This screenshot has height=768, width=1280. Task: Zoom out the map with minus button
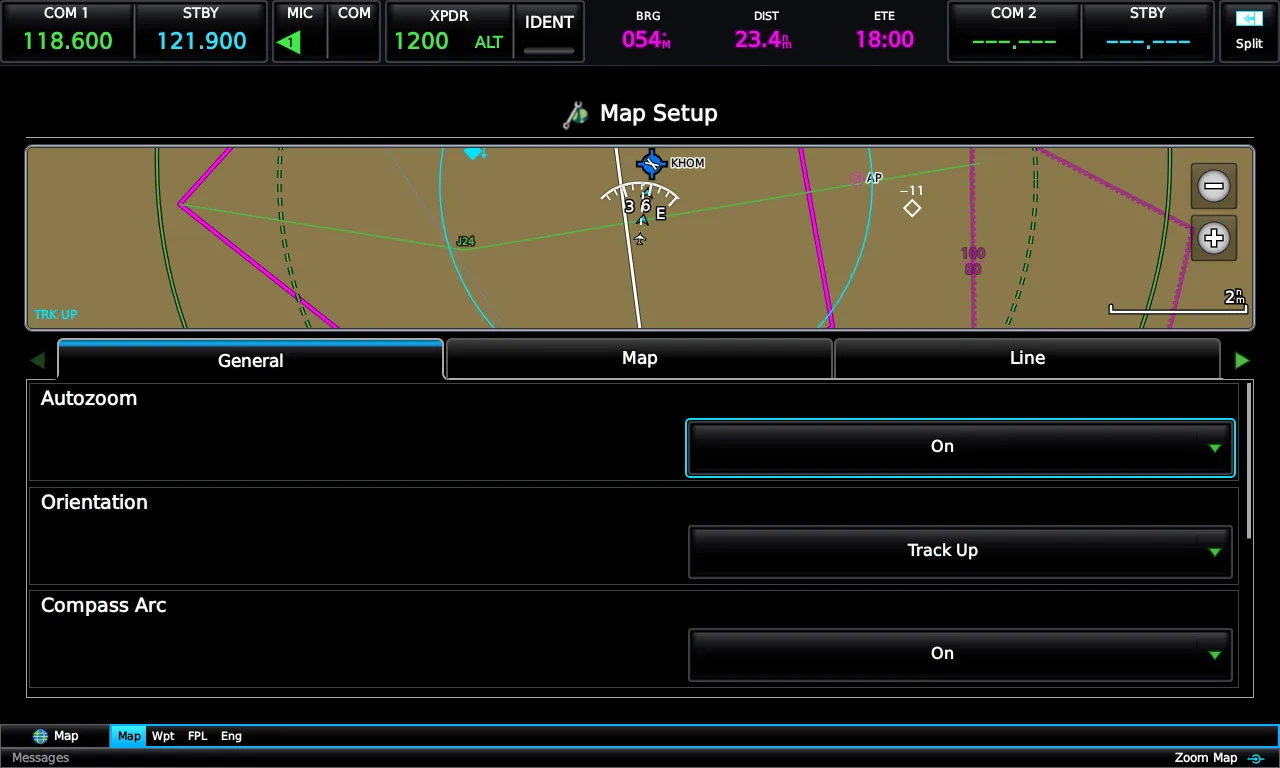pyautogui.click(x=1214, y=186)
